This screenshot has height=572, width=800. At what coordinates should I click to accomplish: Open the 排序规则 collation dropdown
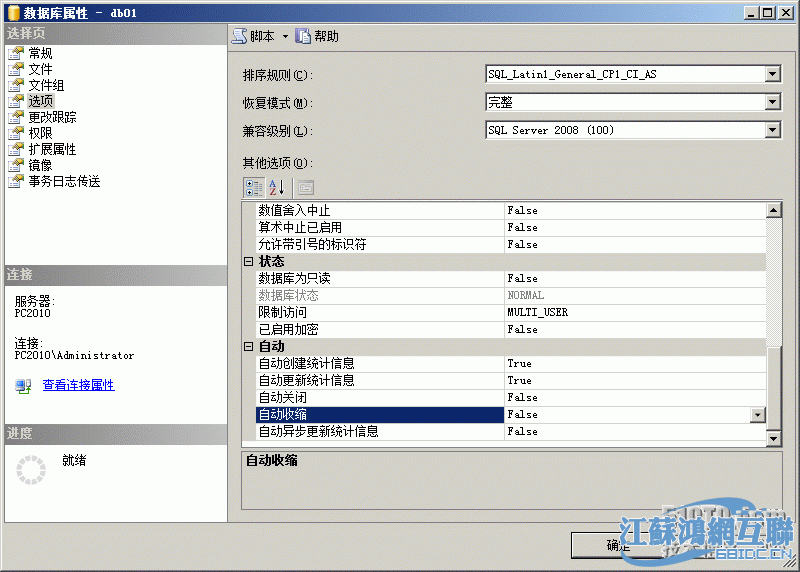pos(773,74)
